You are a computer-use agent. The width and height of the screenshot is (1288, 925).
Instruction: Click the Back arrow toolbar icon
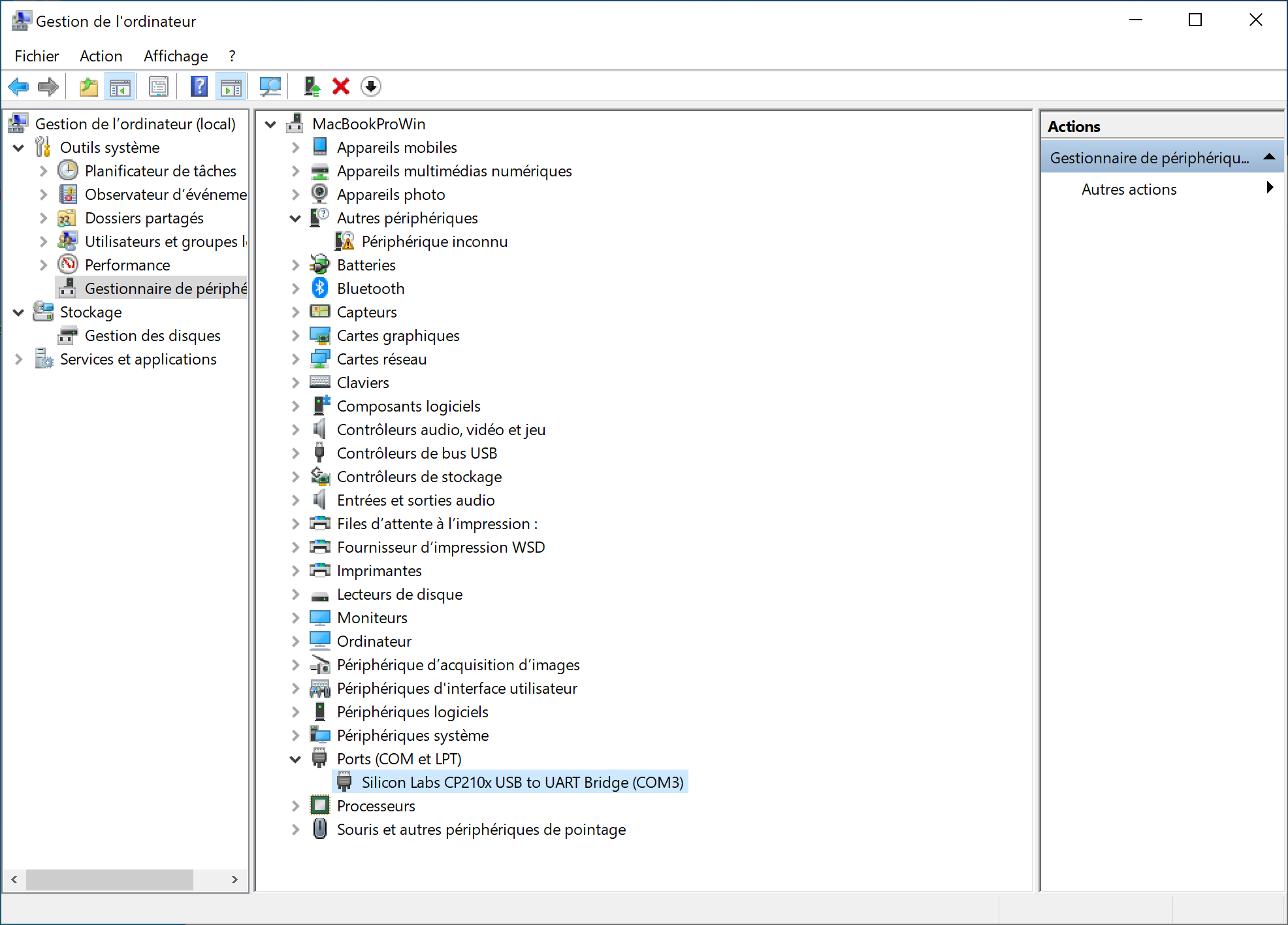(19, 86)
